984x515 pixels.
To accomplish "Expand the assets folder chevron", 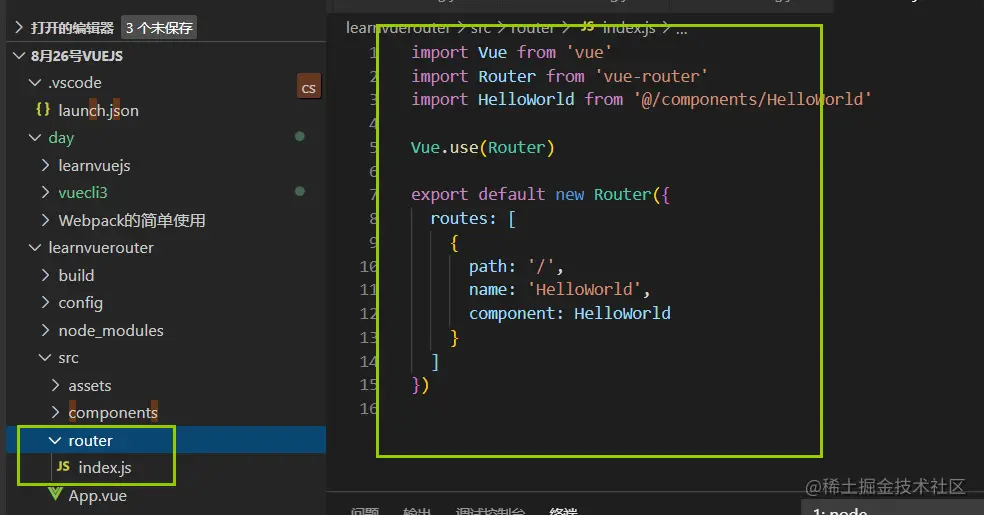I will click(x=55, y=385).
